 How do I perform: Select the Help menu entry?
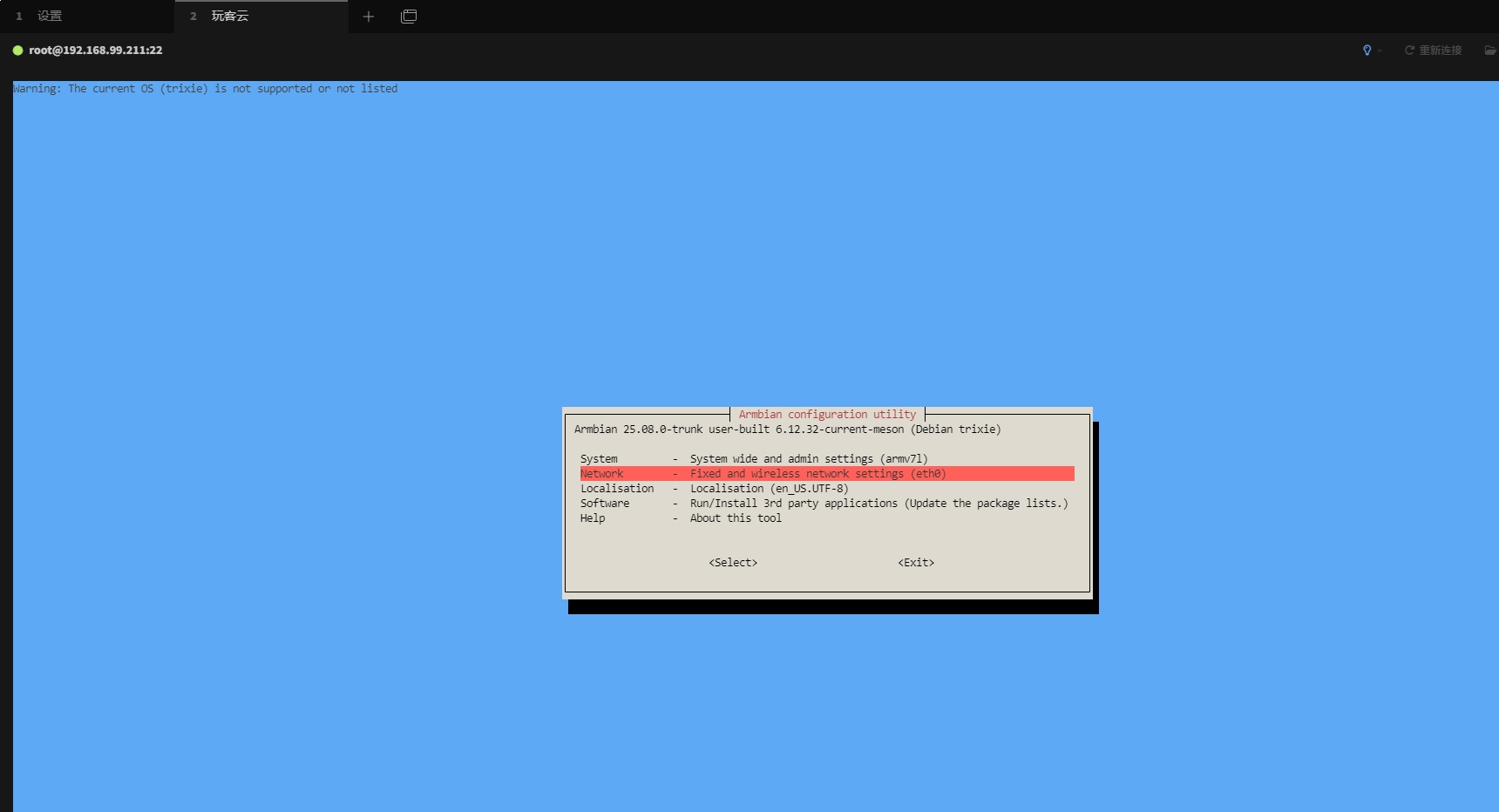tap(827, 518)
